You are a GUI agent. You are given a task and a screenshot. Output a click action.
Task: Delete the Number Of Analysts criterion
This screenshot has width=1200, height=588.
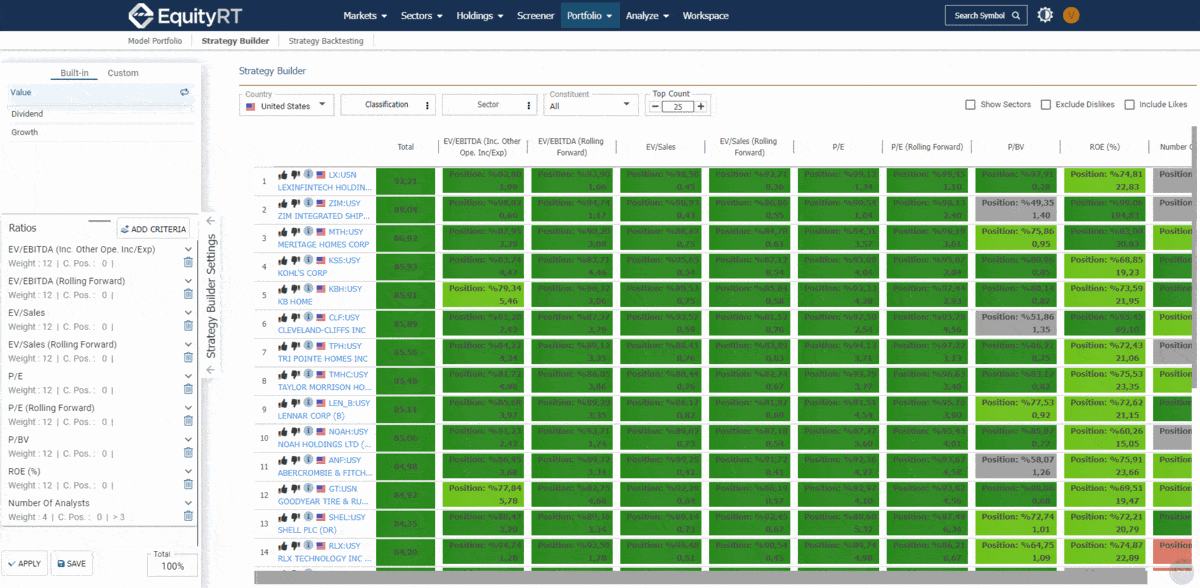[x=188, y=516]
